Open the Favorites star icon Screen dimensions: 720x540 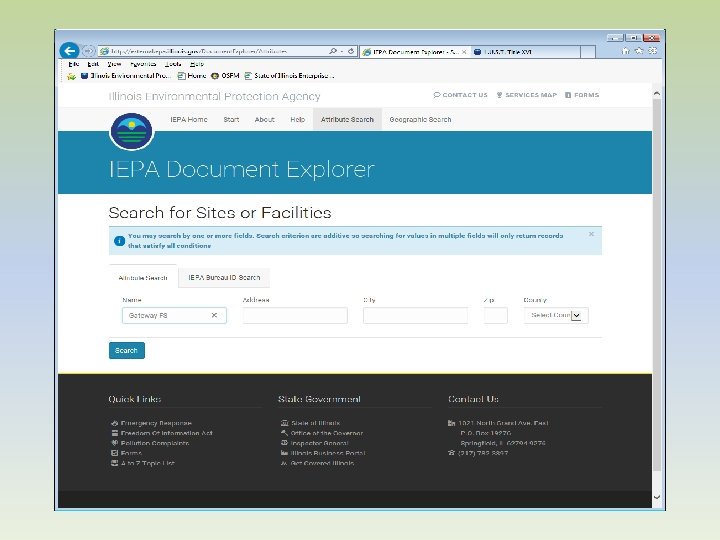coord(639,51)
